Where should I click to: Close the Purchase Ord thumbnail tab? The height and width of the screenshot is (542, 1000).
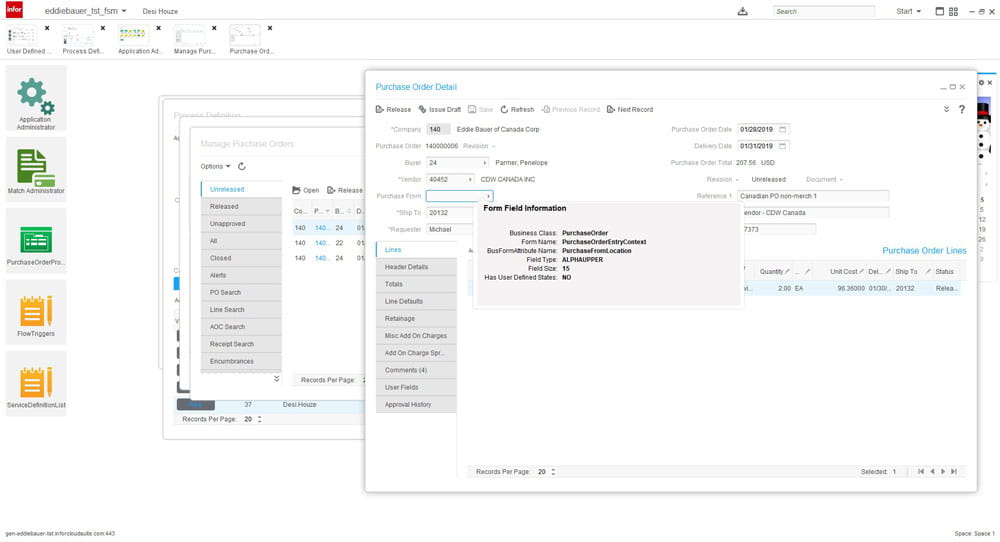(x=270, y=28)
